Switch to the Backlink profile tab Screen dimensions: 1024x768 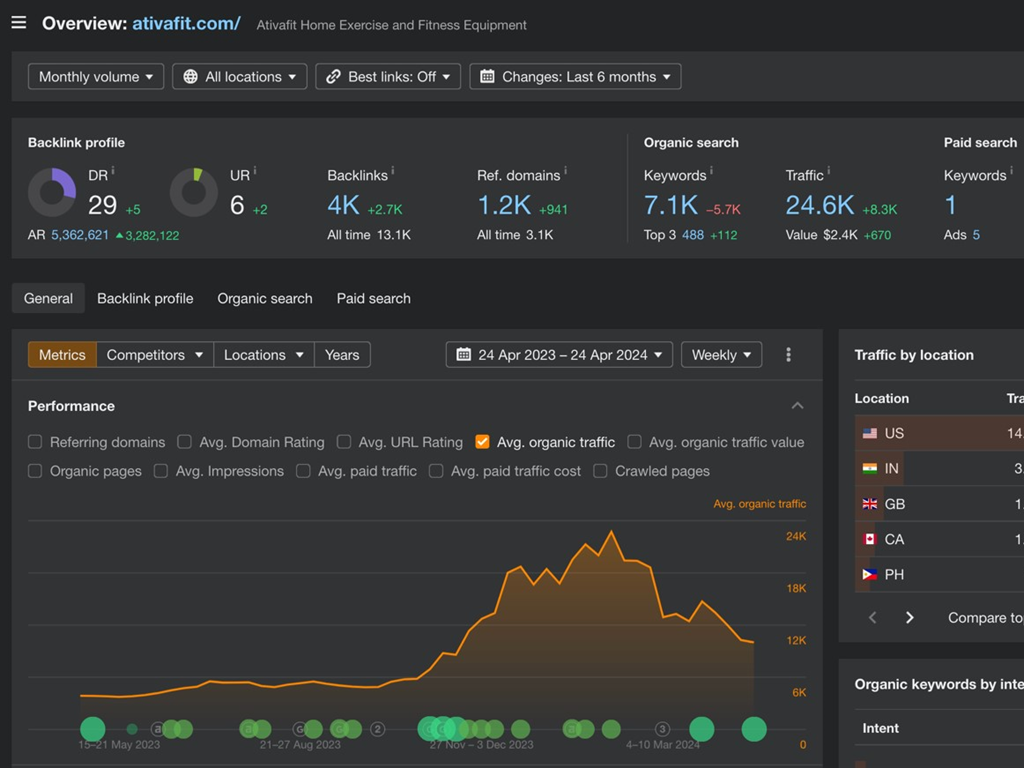pyautogui.click(x=145, y=298)
